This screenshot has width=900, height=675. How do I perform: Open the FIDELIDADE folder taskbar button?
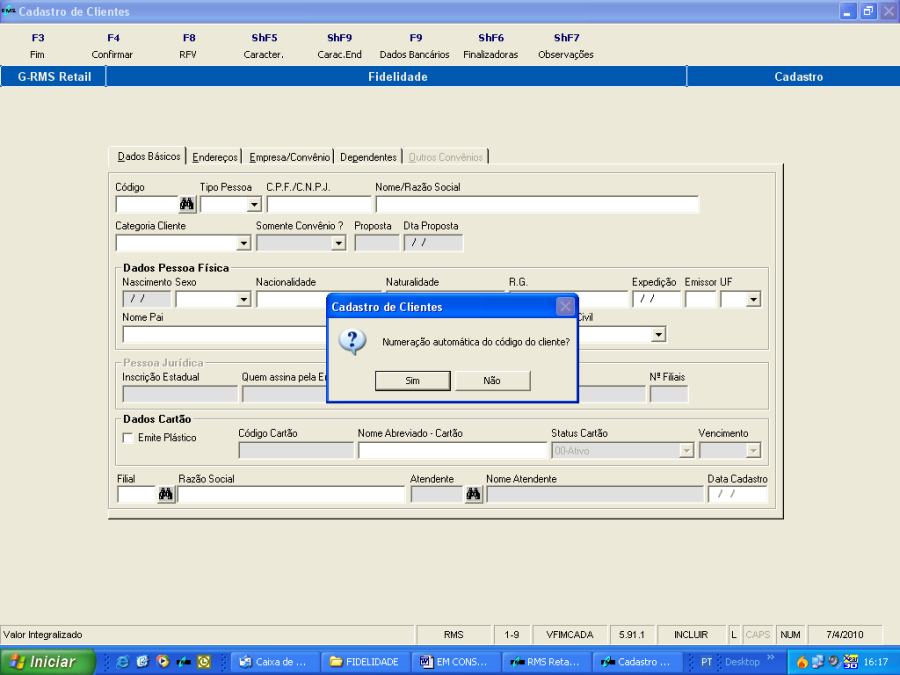(x=364, y=662)
